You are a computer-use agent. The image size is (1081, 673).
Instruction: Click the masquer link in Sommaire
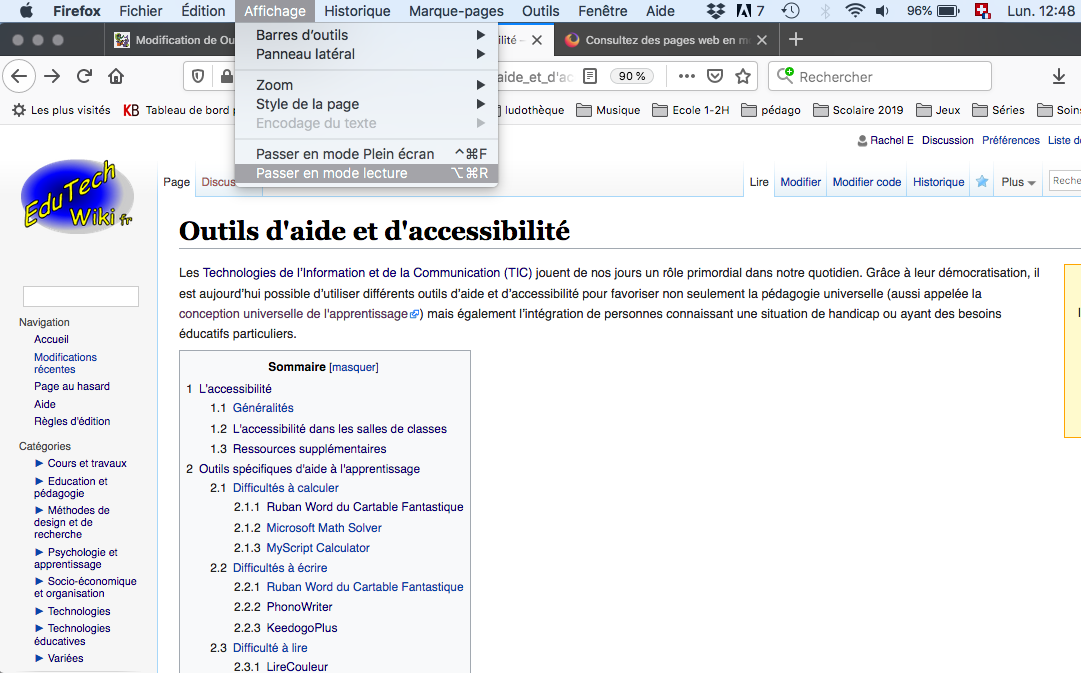tap(354, 368)
